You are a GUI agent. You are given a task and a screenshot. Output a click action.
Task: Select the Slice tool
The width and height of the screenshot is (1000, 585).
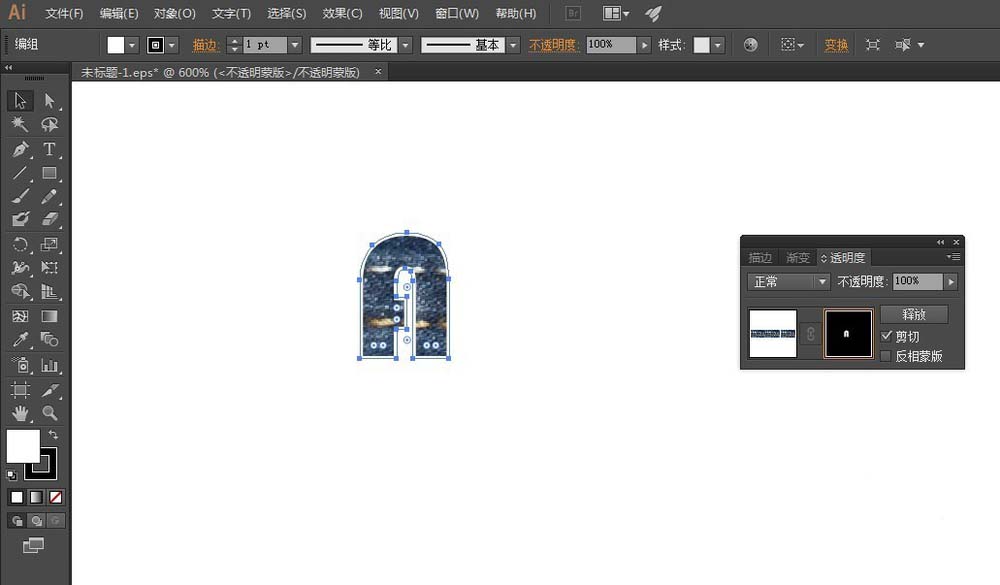coord(49,390)
